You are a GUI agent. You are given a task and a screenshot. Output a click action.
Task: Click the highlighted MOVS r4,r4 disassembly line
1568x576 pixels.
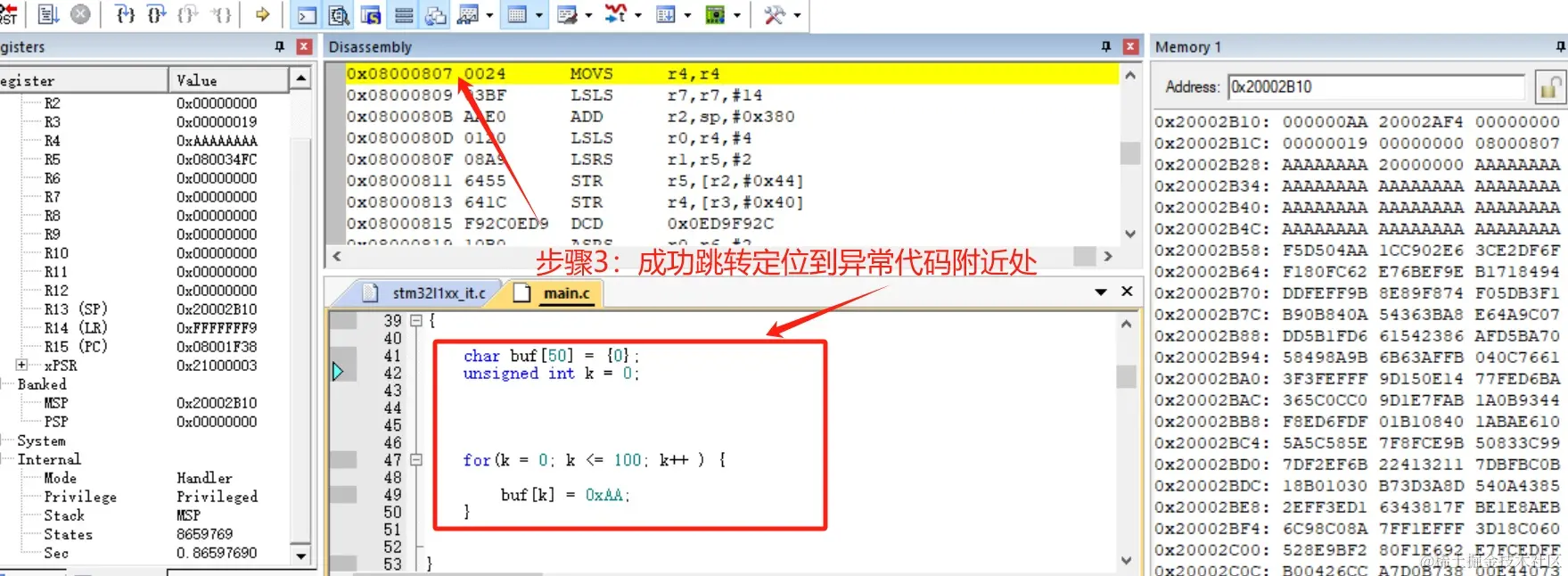click(x=731, y=74)
